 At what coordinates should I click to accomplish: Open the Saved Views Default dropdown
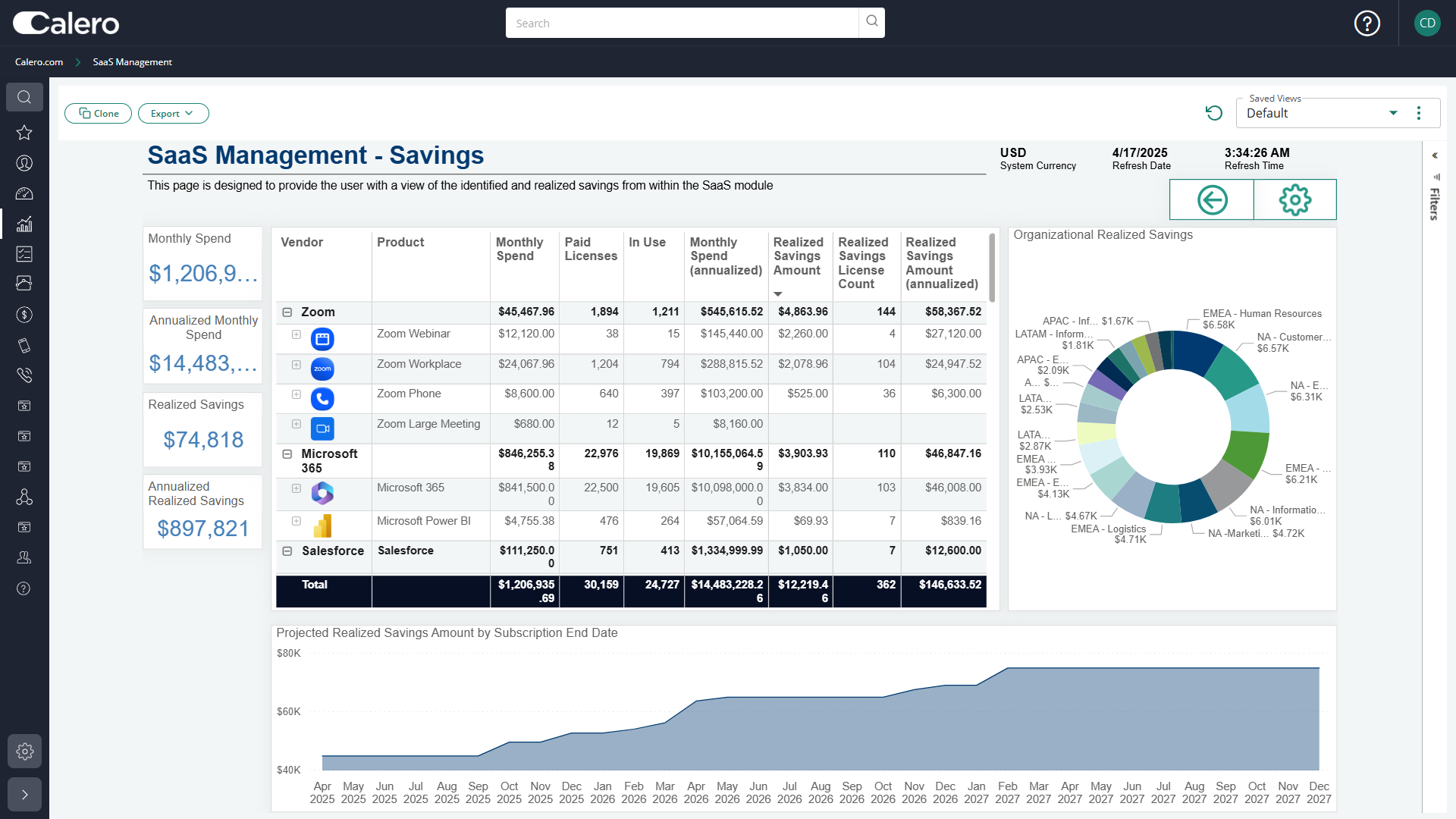(x=1394, y=112)
